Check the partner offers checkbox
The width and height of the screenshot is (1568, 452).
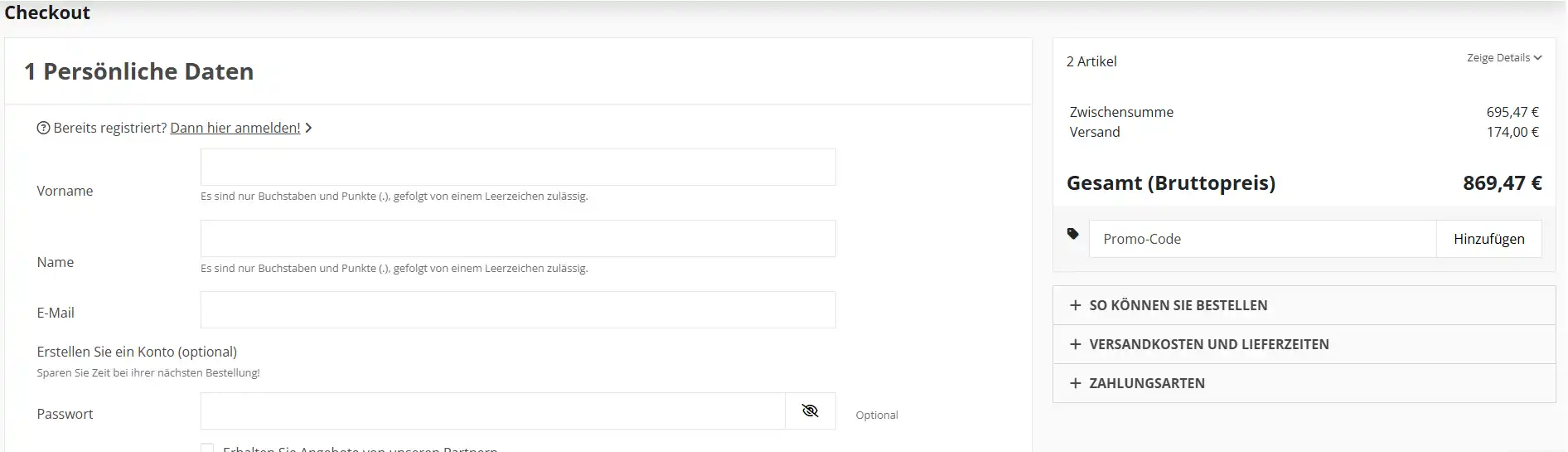tap(207, 448)
